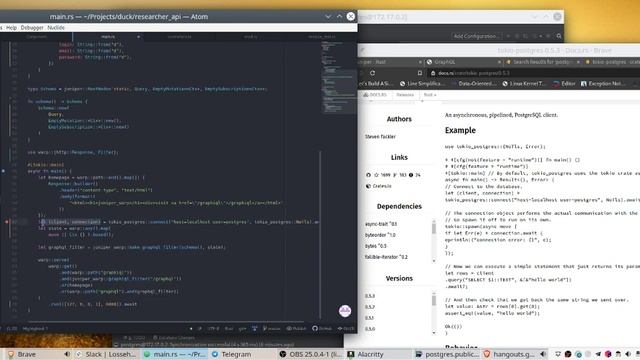Viewport: 640px width, 360px height.
Task: Close the GraphQL tab in Brave
Action: click(x=499, y=62)
